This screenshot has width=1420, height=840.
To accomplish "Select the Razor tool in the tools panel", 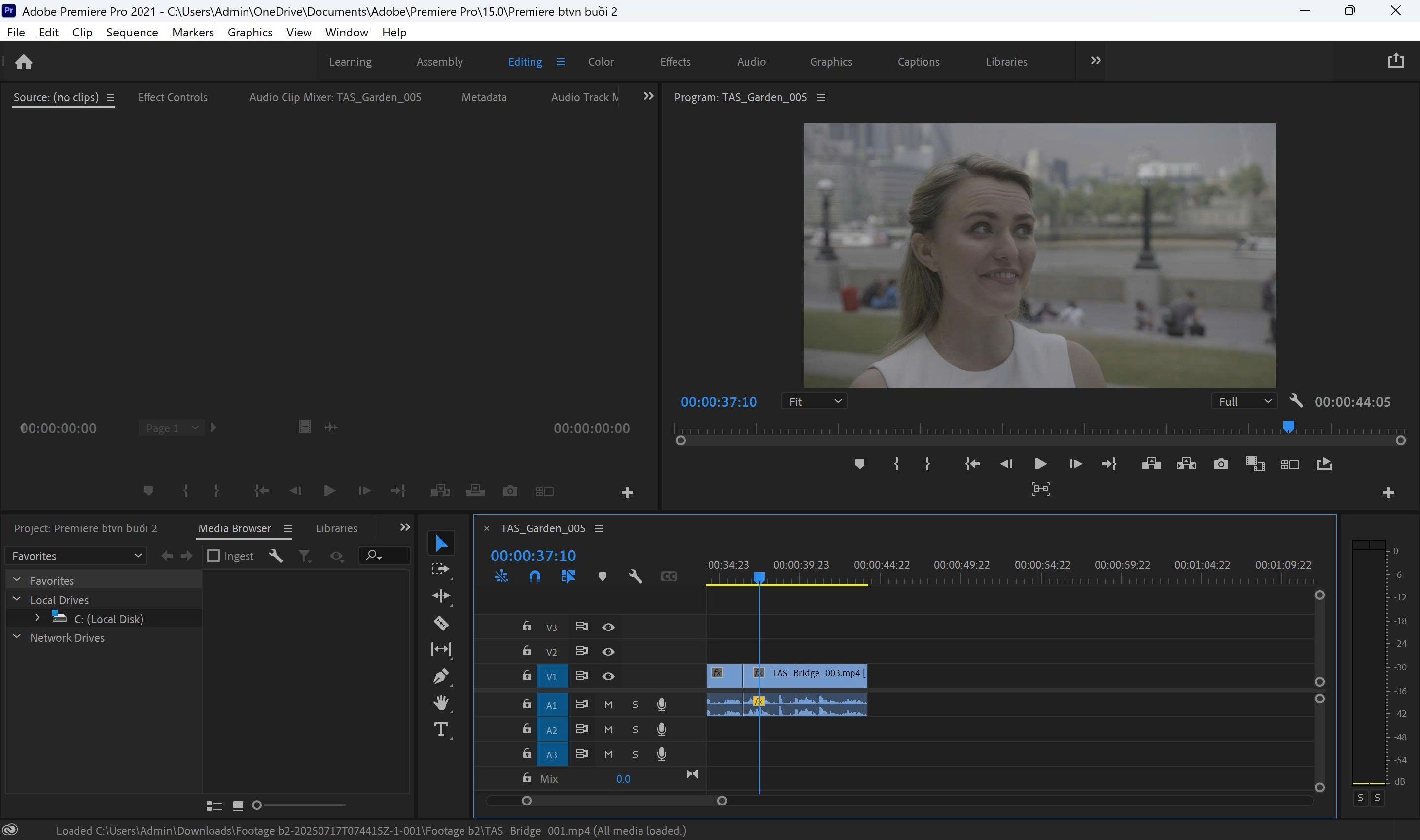I will point(441,623).
